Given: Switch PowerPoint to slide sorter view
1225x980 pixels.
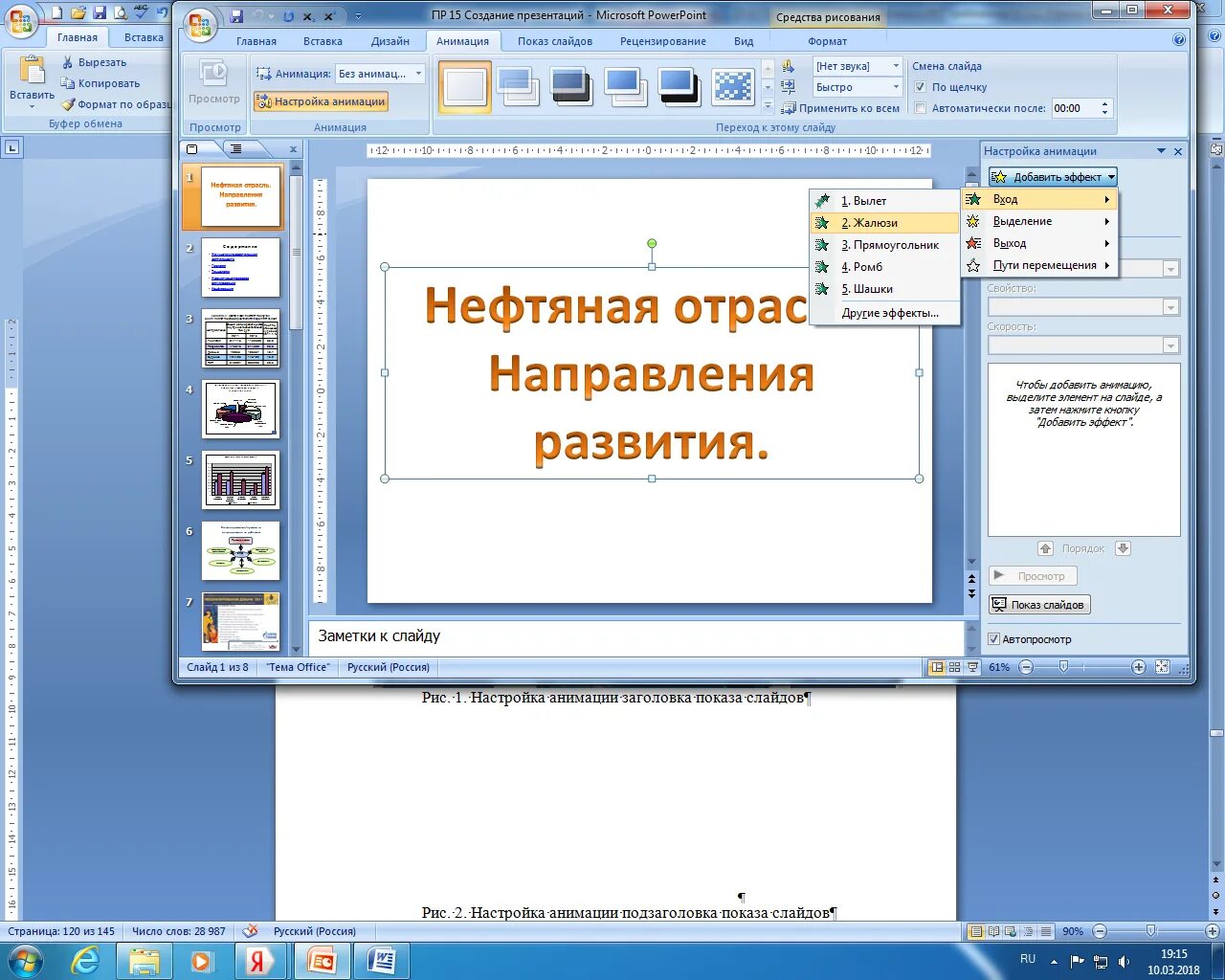Looking at the screenshot, I should tap(955, 667).
